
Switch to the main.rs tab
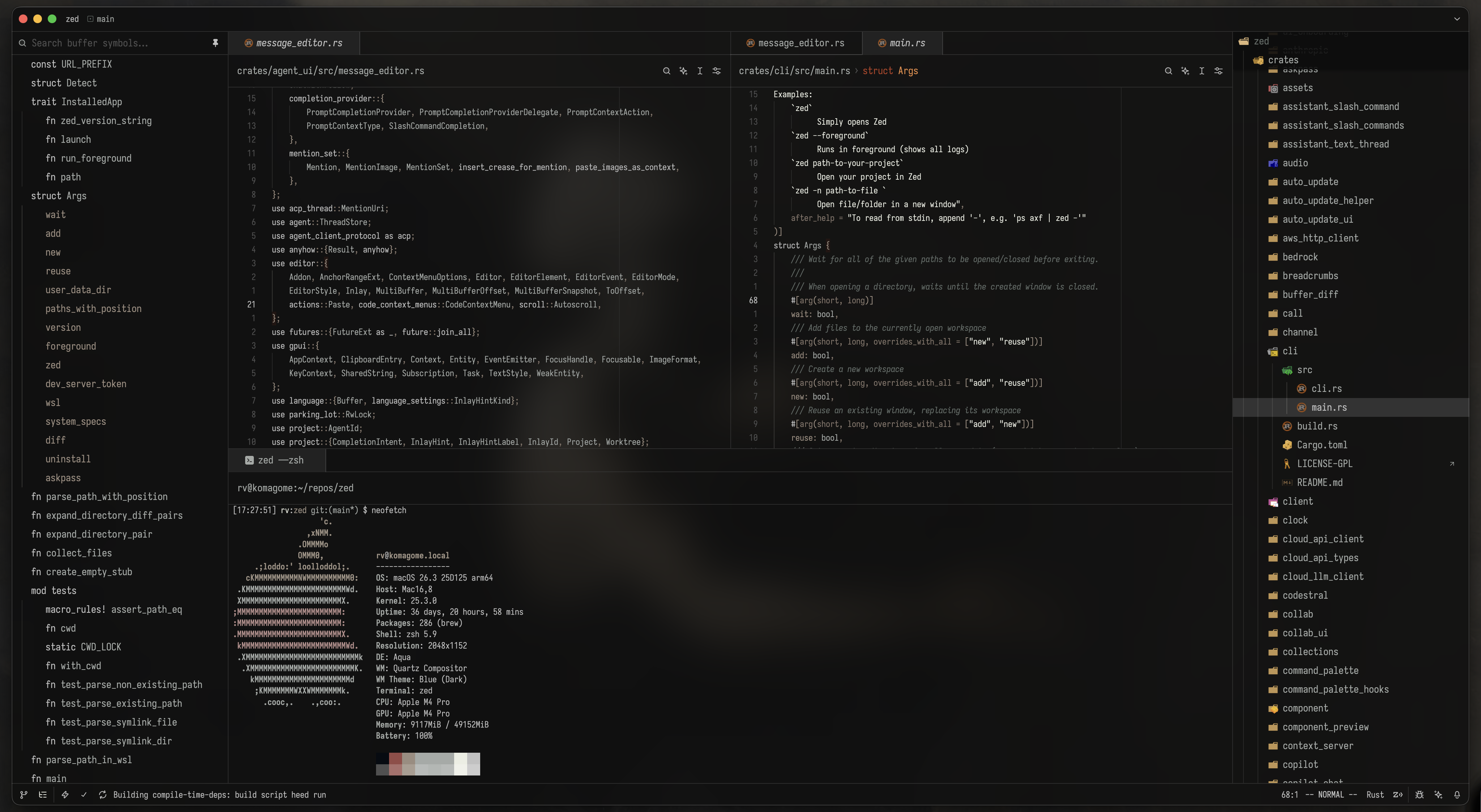[901, 43]
